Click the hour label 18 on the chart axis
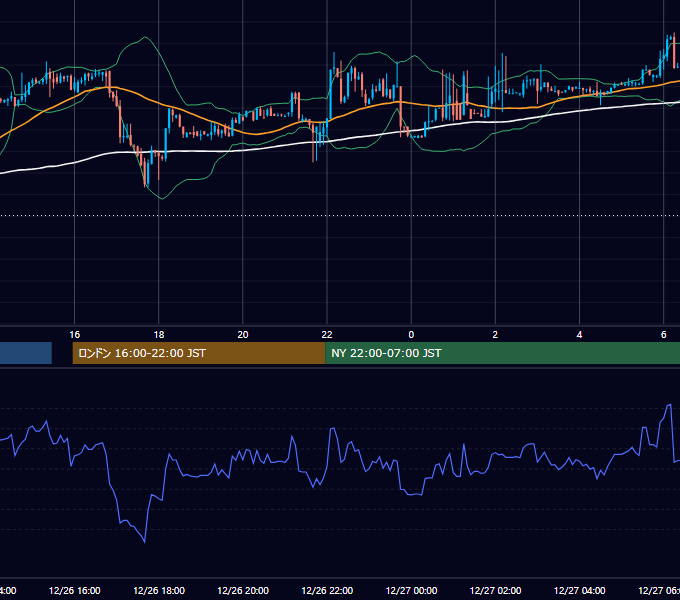The width and height of the screenshot is (680, 600). click(x=159, y=335)
